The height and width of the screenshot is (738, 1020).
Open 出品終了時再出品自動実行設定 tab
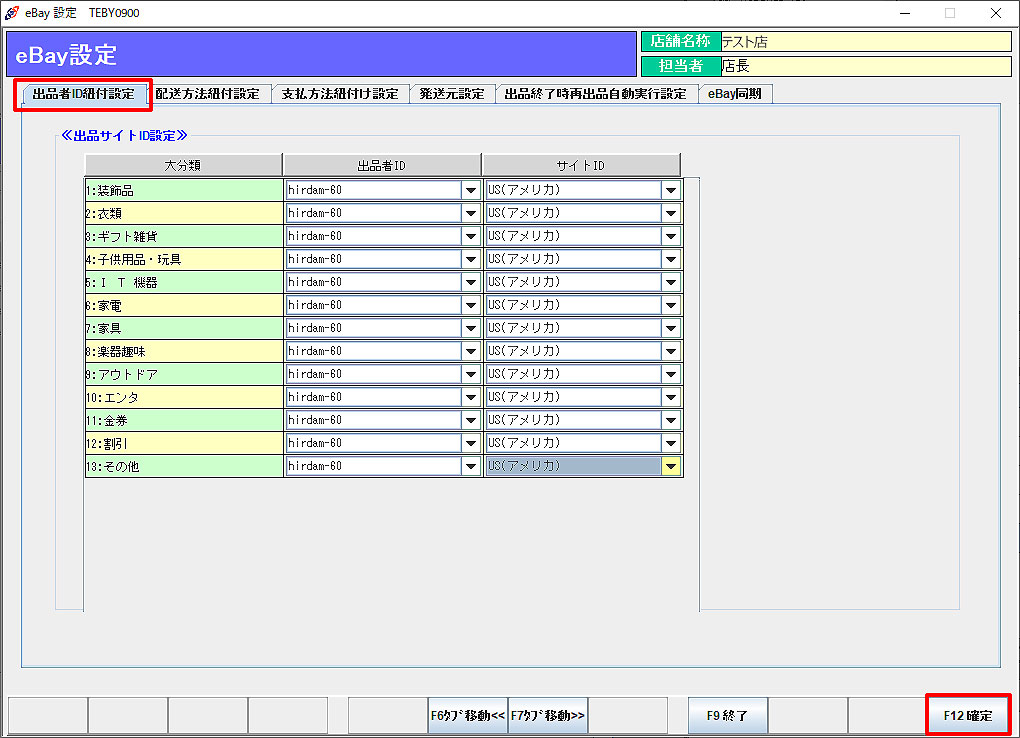[595, 94]
